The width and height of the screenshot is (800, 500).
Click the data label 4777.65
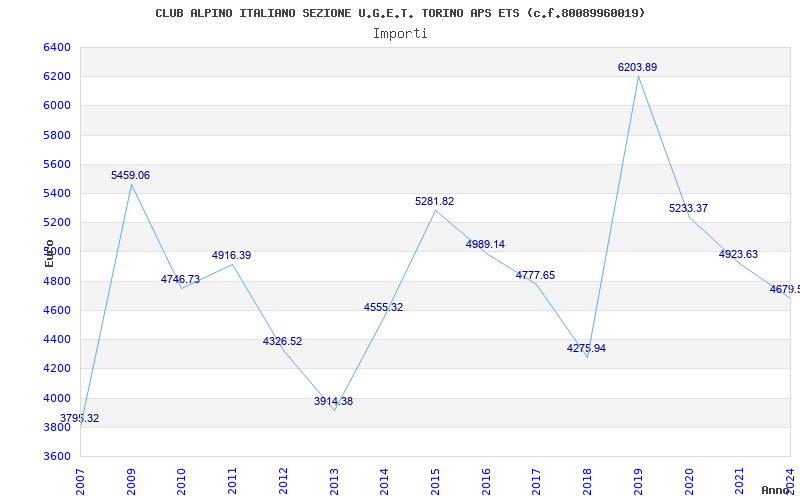pyautogui.click(x=536, y=276)
